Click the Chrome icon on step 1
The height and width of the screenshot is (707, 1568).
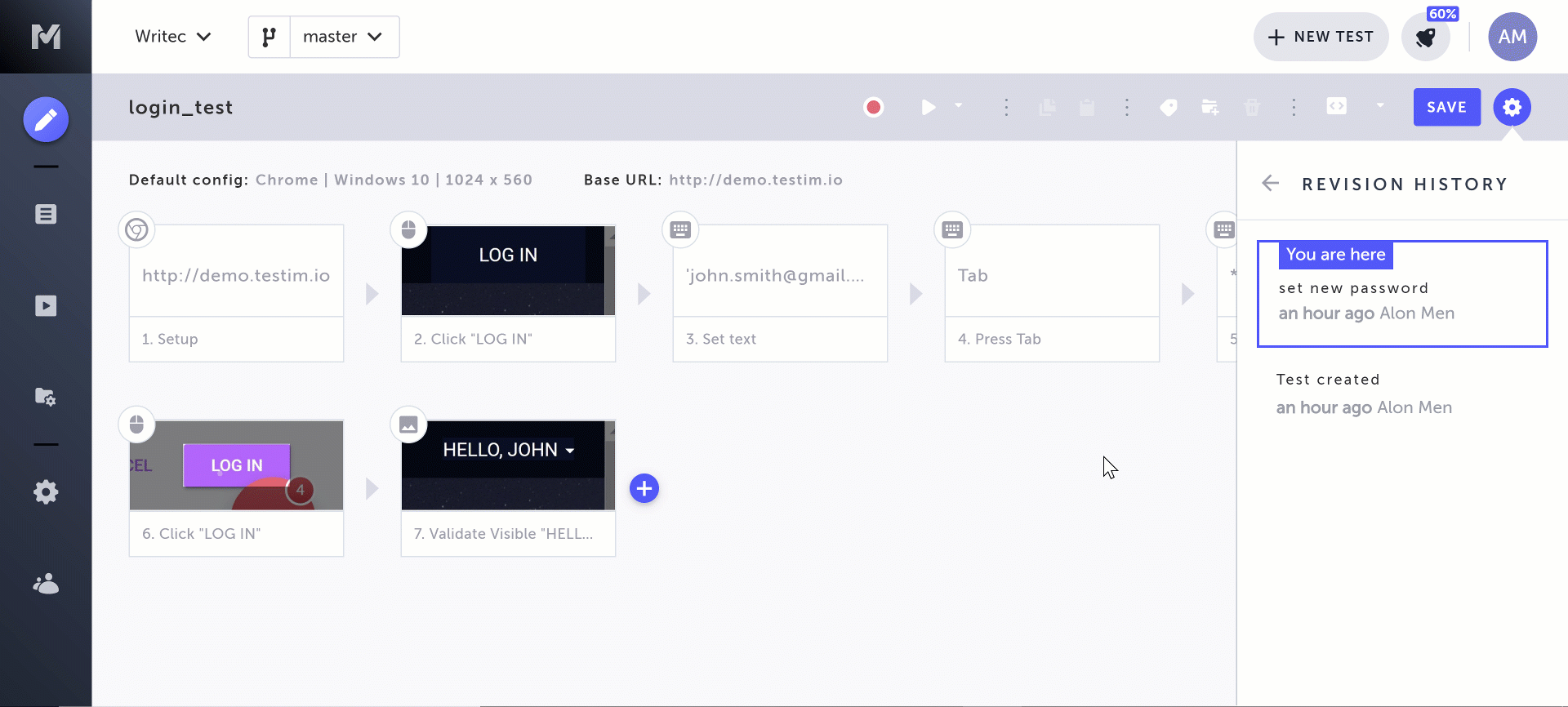tap(136, 229)
